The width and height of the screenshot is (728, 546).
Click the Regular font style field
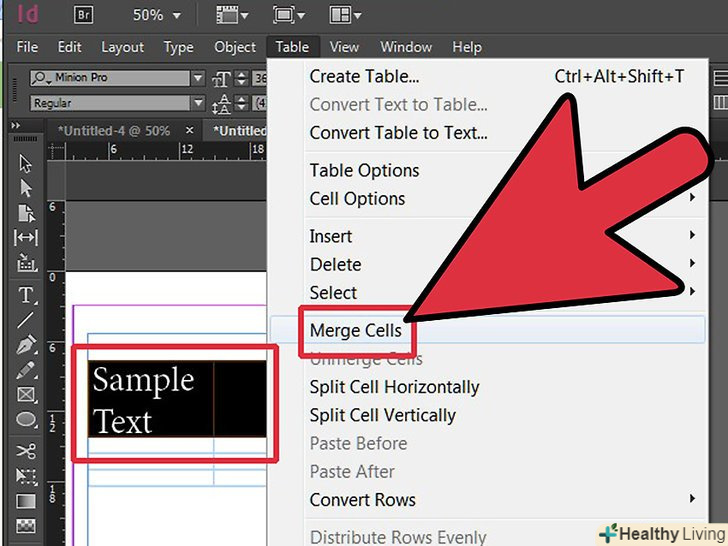110,103
